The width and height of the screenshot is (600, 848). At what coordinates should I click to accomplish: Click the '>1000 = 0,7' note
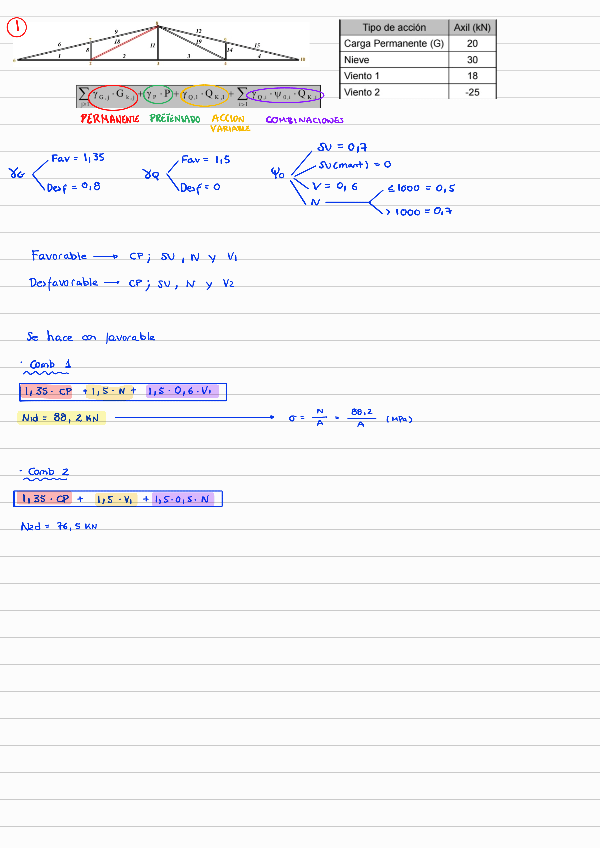point(419,211)
